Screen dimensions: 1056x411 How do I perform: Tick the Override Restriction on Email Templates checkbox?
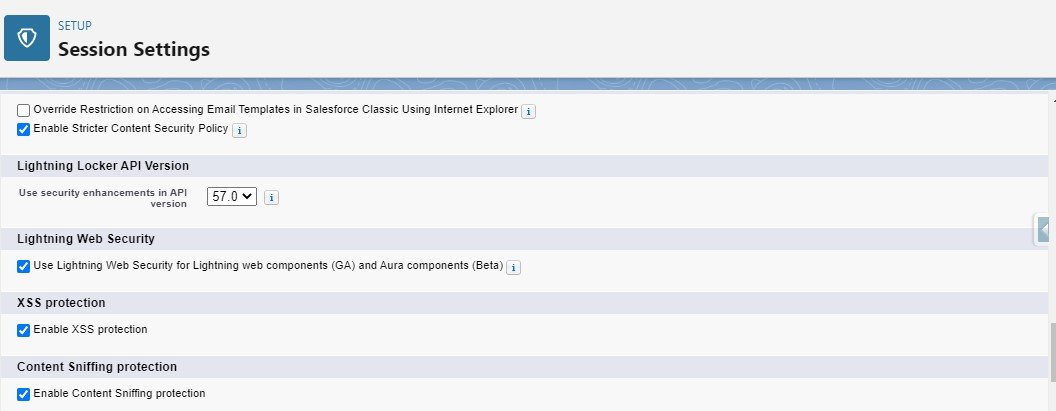[24, 110]
